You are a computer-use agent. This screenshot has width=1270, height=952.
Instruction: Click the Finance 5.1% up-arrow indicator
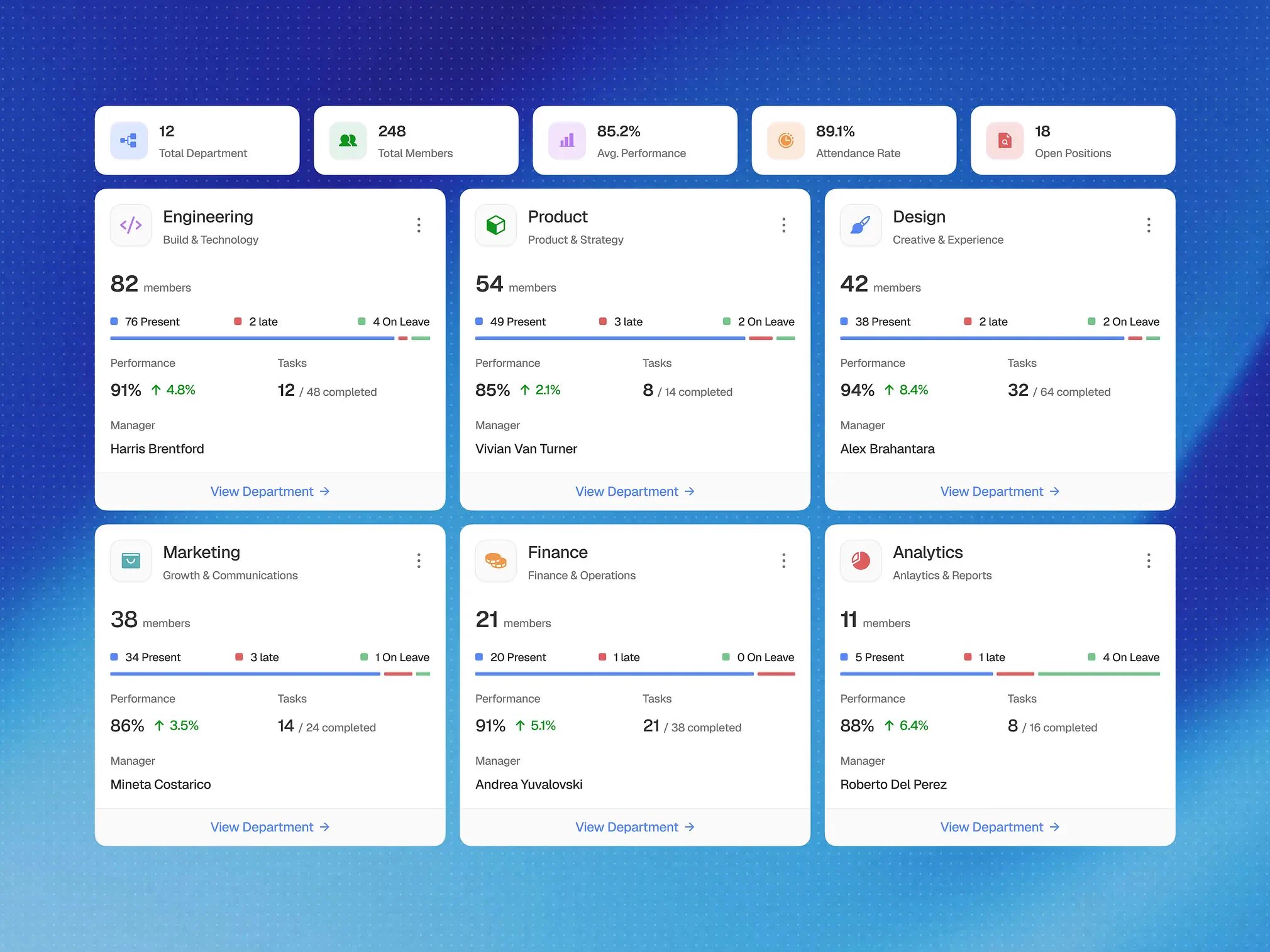pyautogui.click(x=536, y=726)
